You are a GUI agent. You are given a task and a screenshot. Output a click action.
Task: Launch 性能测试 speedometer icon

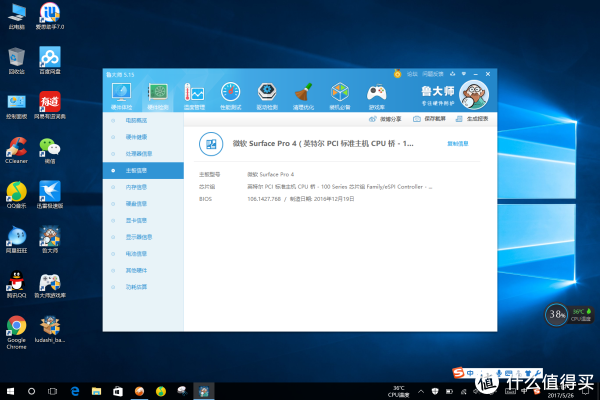coord(230,96)
